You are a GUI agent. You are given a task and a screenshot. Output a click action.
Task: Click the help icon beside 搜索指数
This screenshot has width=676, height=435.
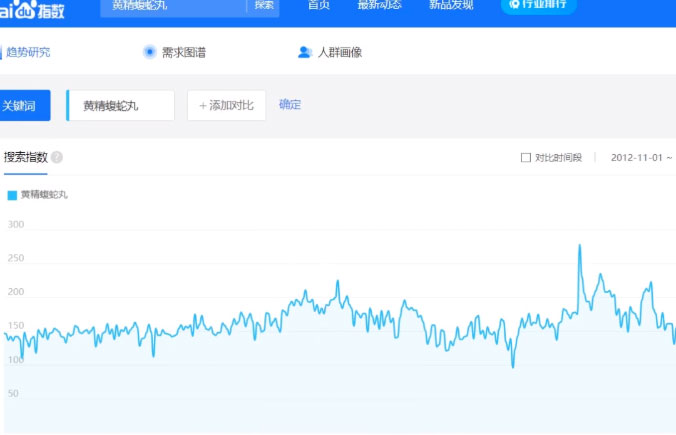(x=57, y=157)
